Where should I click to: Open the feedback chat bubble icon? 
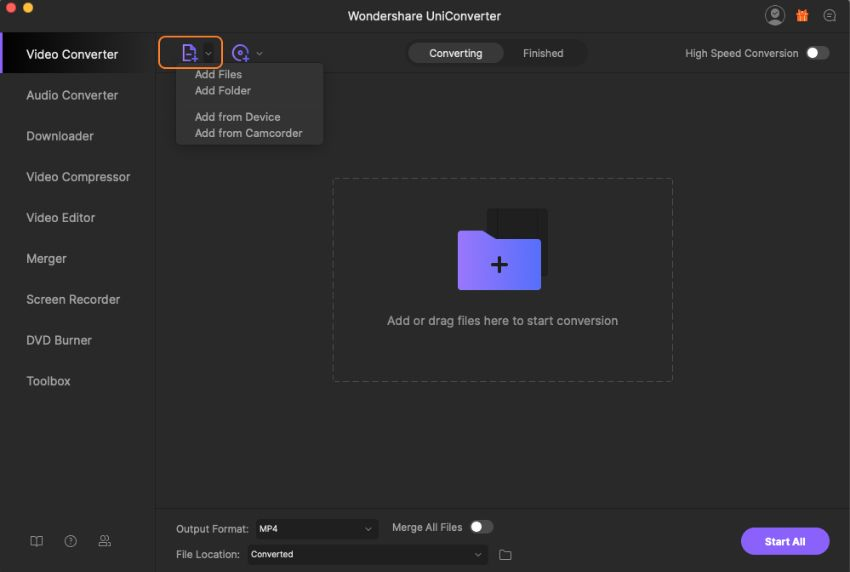click(829, 15)
